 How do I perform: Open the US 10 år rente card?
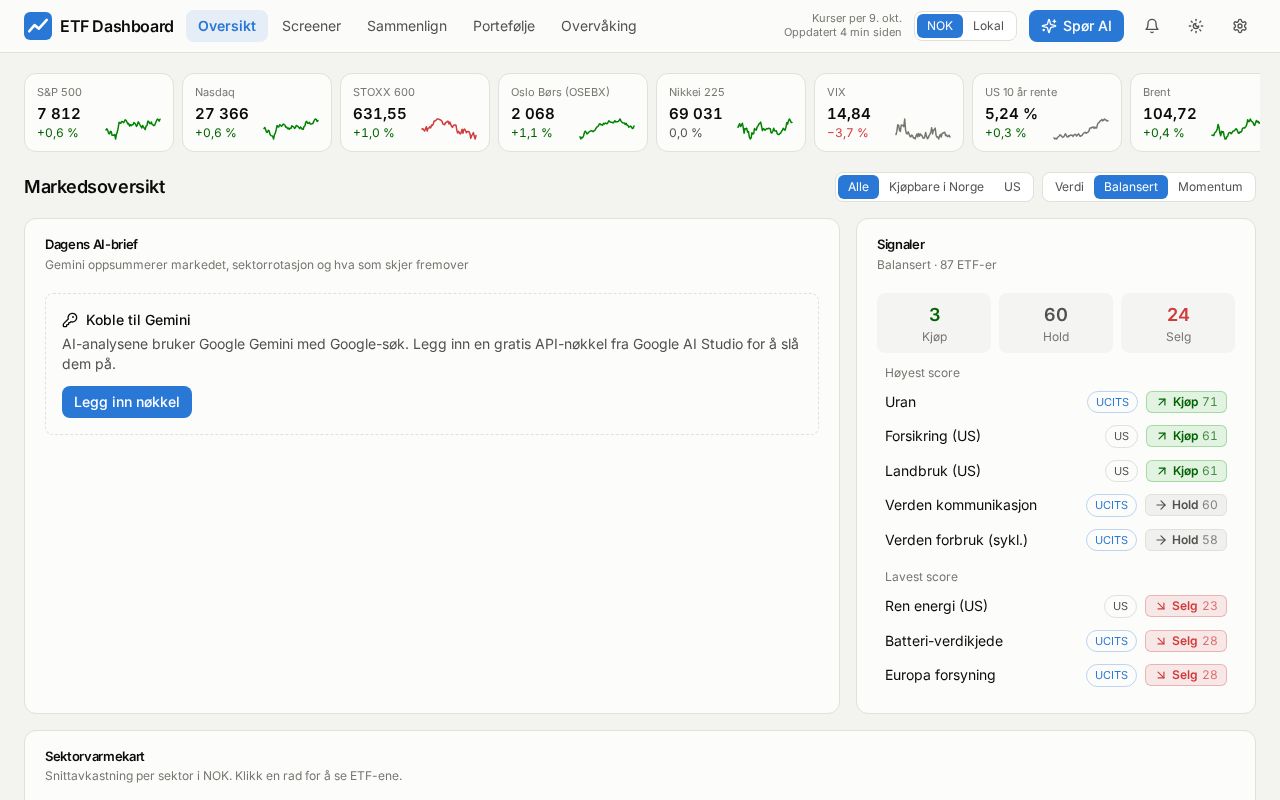(1047, 112)
